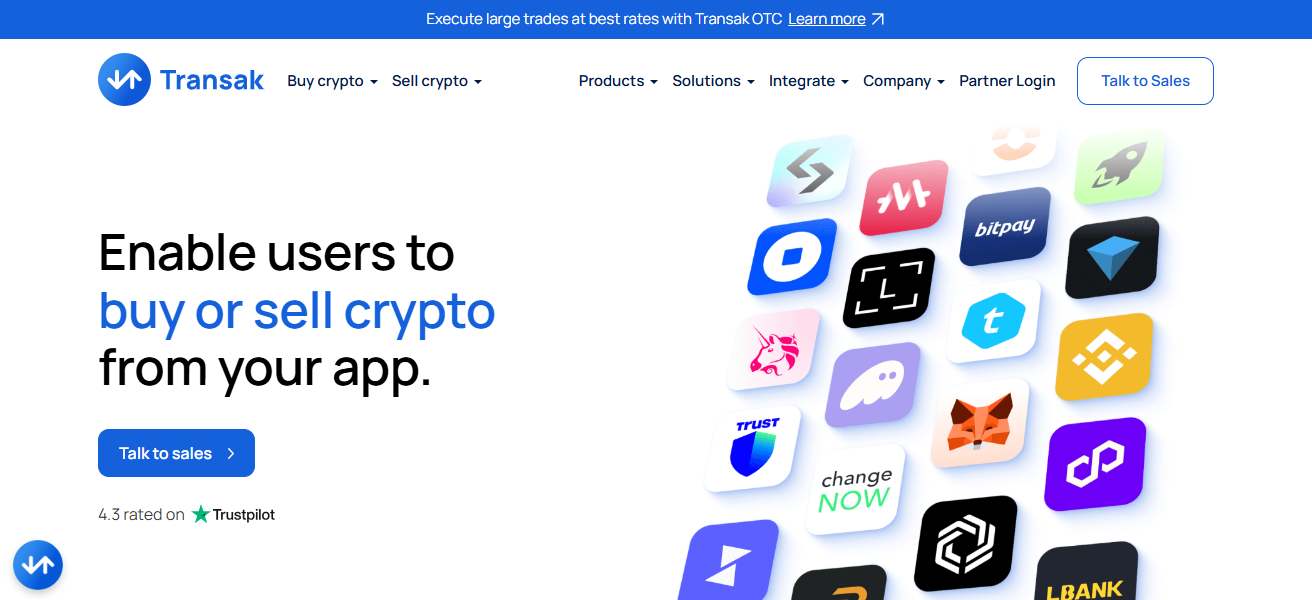Click the Partner Login link
Image resolution: width=1312 pixels, height=600 pixels.
[x=1007, y=81]
